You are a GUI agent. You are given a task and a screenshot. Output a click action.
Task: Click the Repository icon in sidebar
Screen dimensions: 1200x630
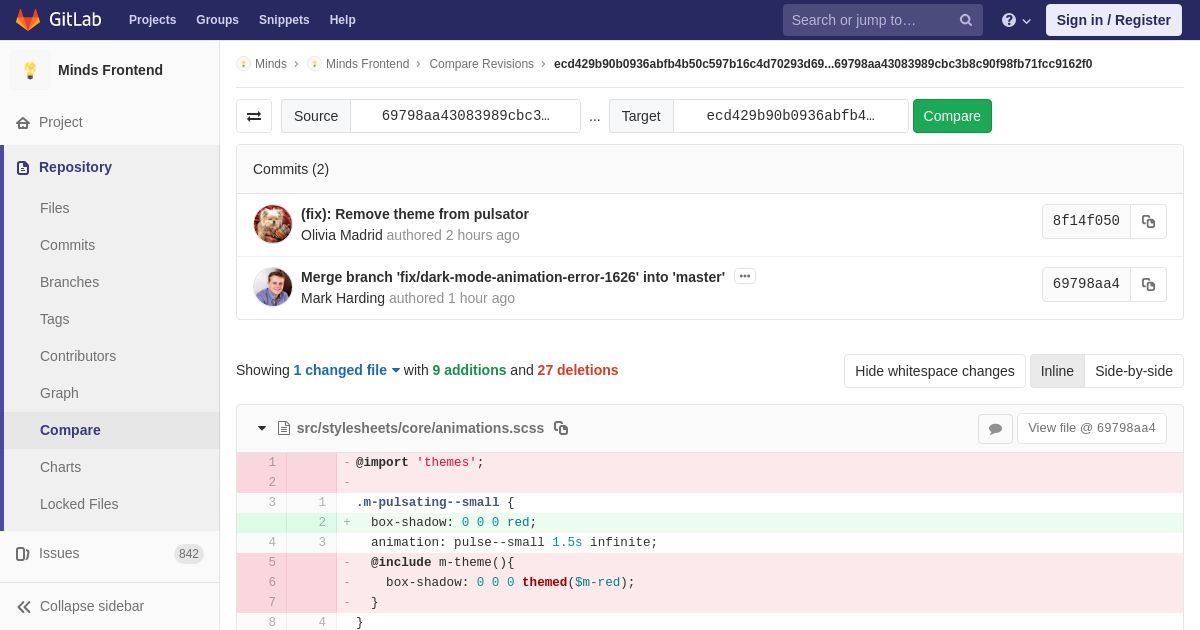point(23,167)
